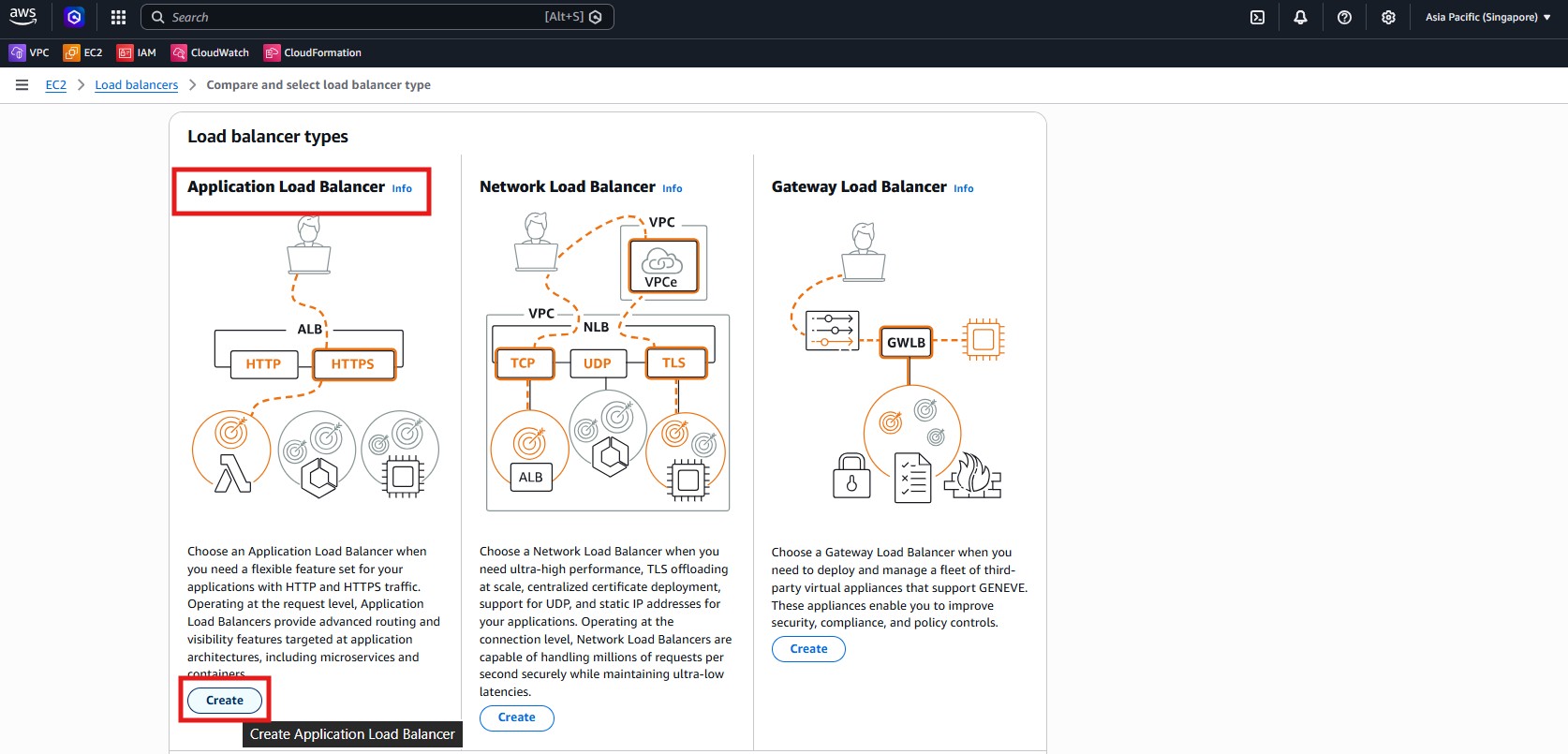Click the AWS logo home icon
This screenshot has height=754, width=1568.
click(23, 17)
